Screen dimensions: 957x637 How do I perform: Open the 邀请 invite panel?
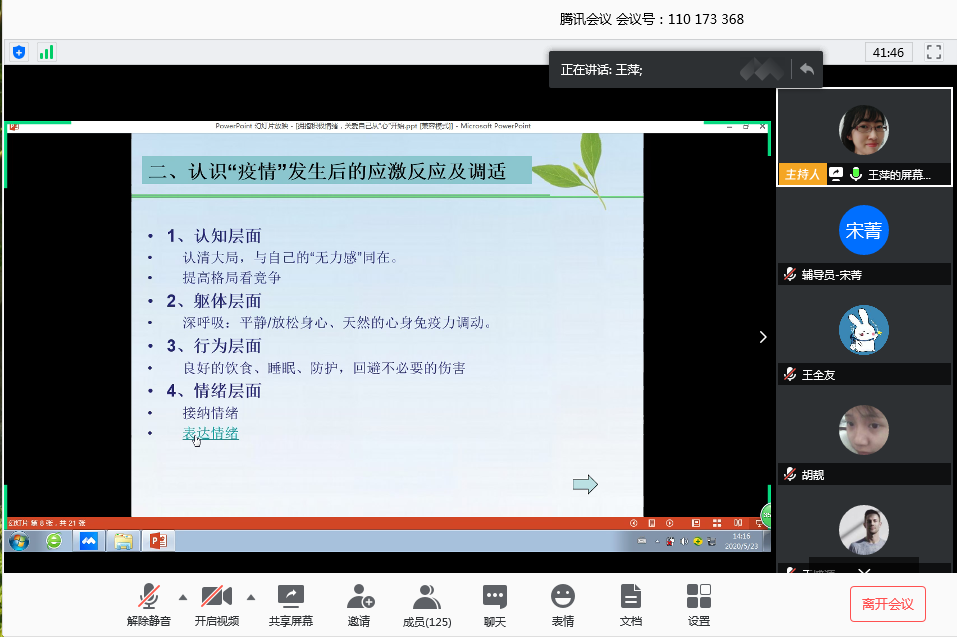click(359, 598)
